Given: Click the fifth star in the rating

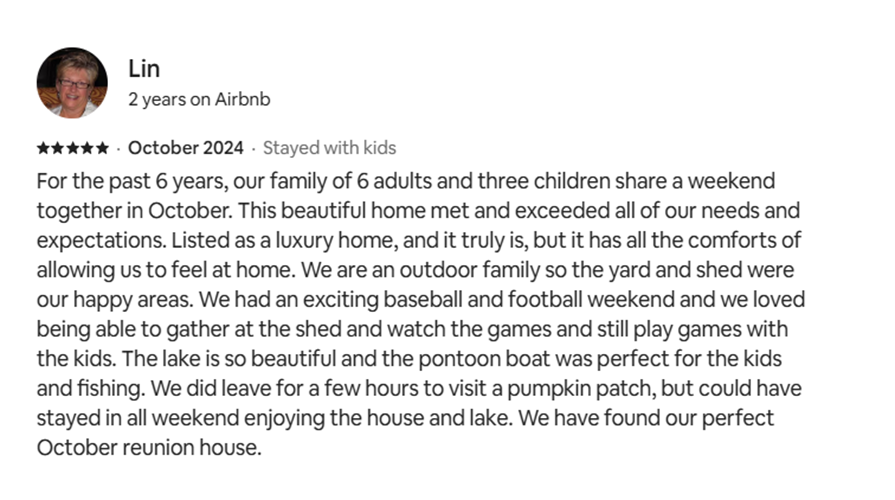Looking at the screenshot, I should coord(103,149).
